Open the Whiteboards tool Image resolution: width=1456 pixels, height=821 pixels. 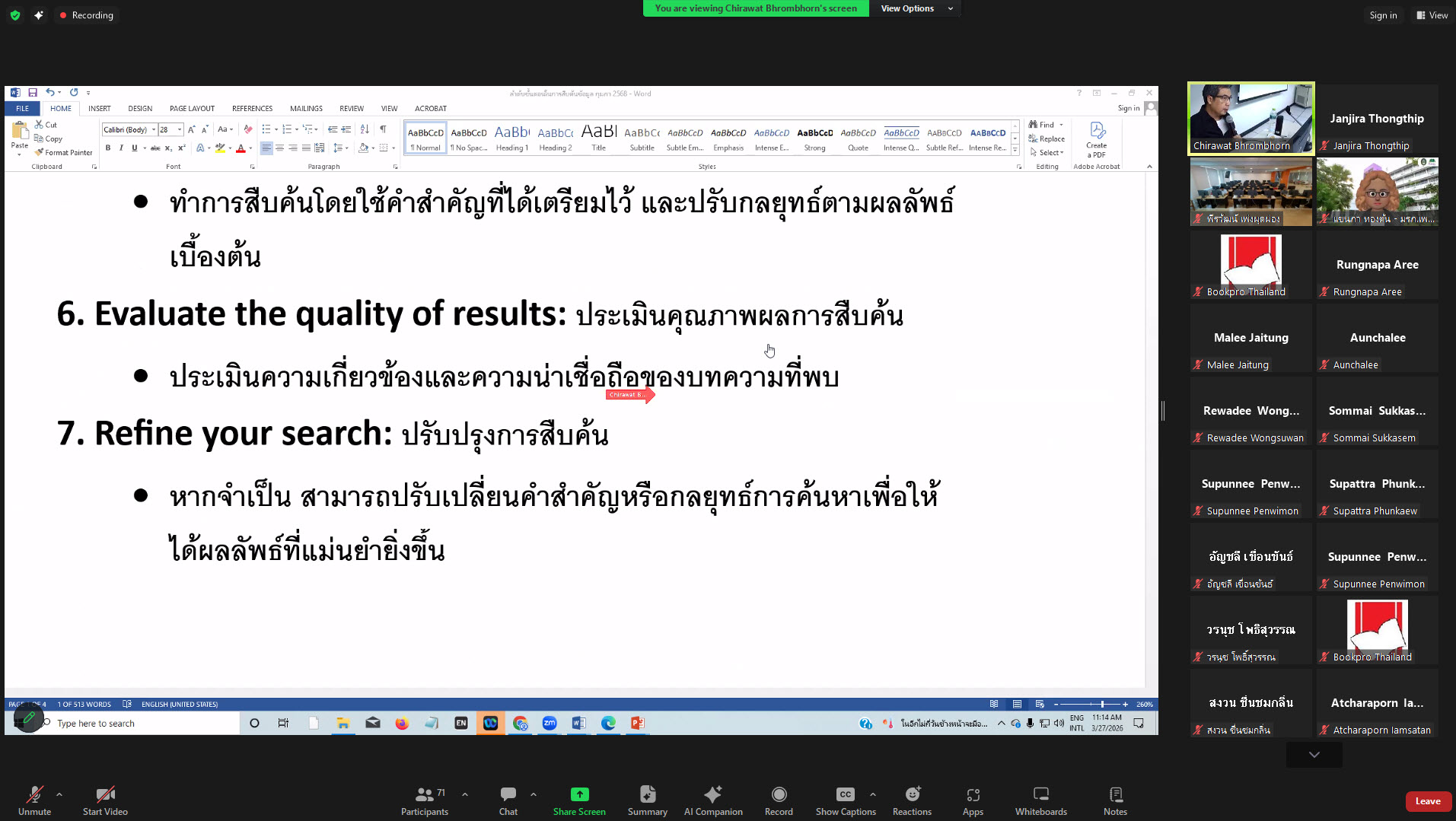coord(1040,800)
